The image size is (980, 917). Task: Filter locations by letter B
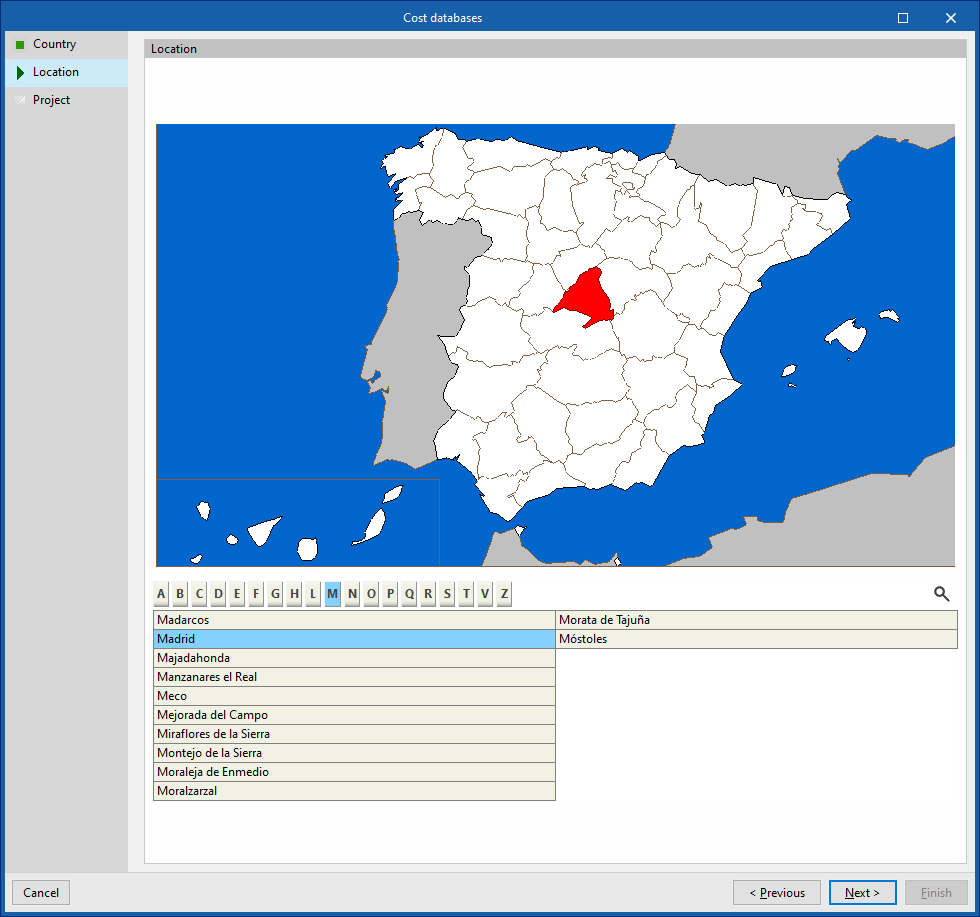coord(180,593)
